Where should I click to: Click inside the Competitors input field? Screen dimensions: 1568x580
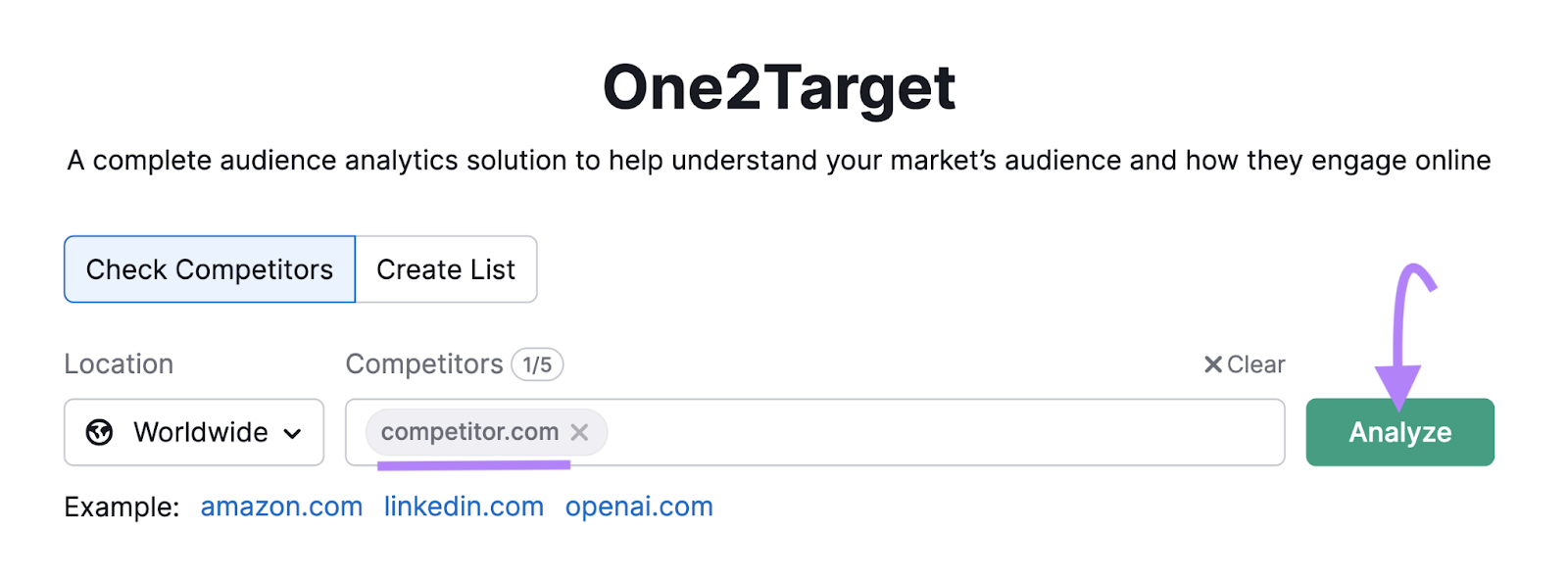(x=882, y=432)
